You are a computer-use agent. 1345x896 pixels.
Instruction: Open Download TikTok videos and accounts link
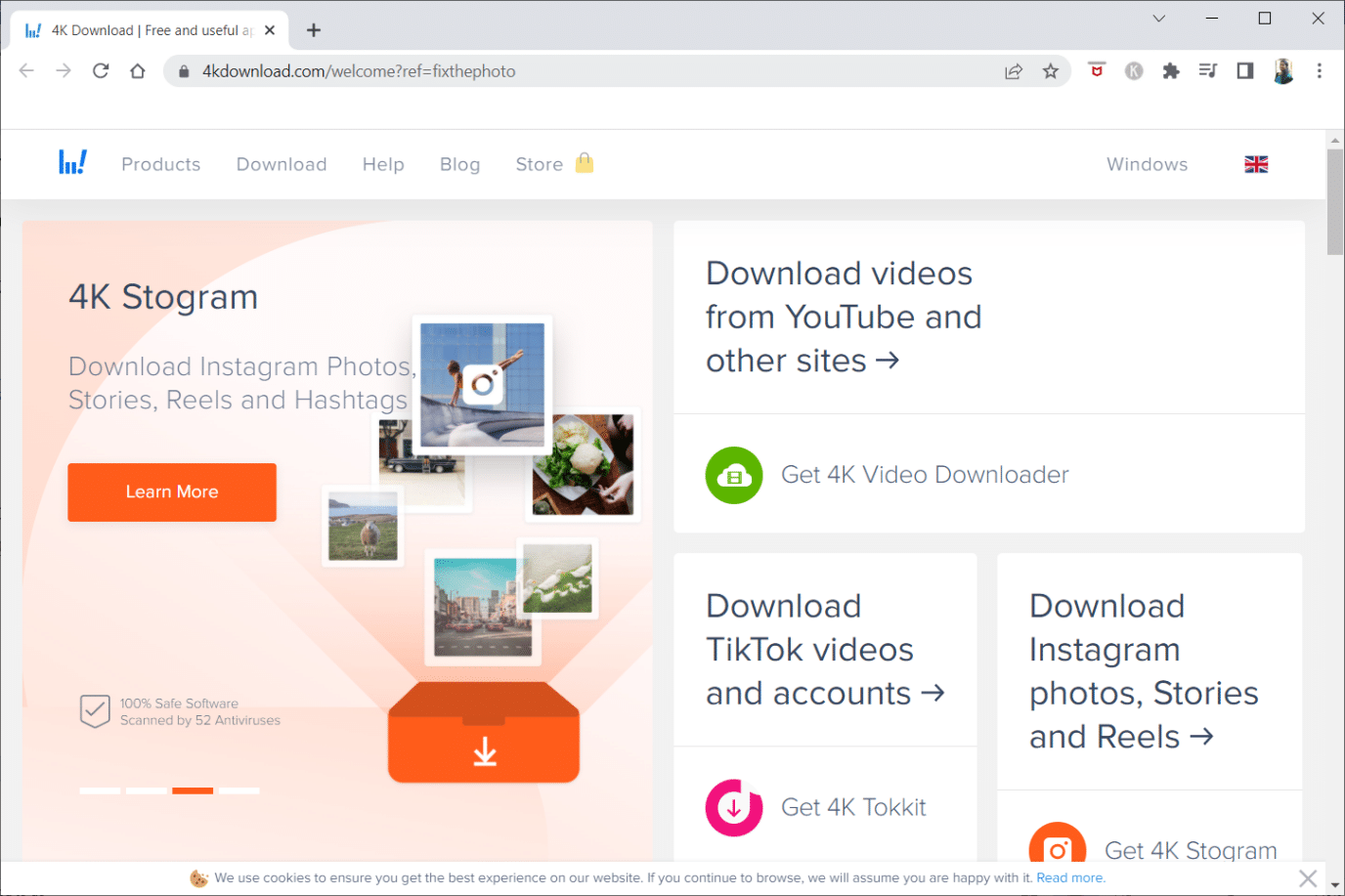[825, 650]
